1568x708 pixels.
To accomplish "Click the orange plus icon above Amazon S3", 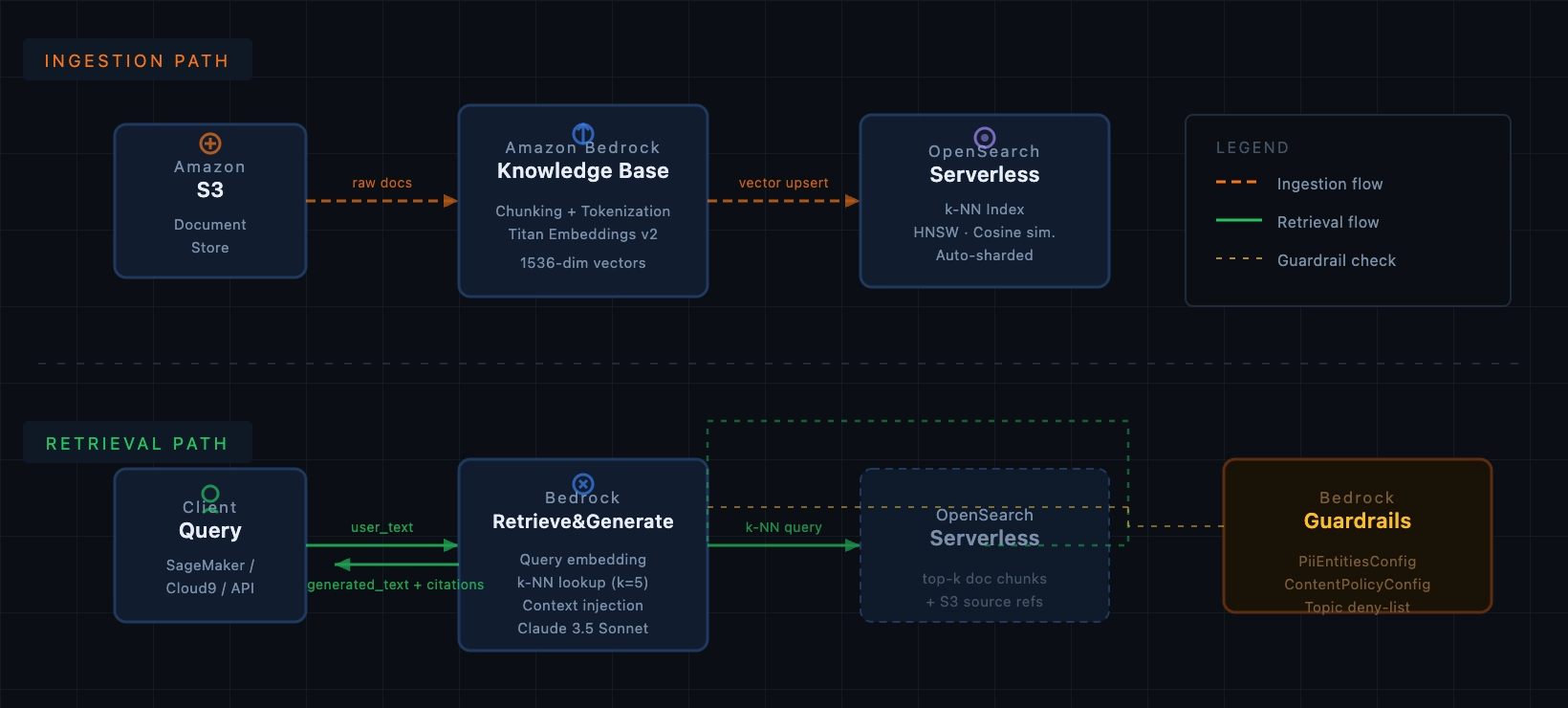I will [x=210, y=144].
